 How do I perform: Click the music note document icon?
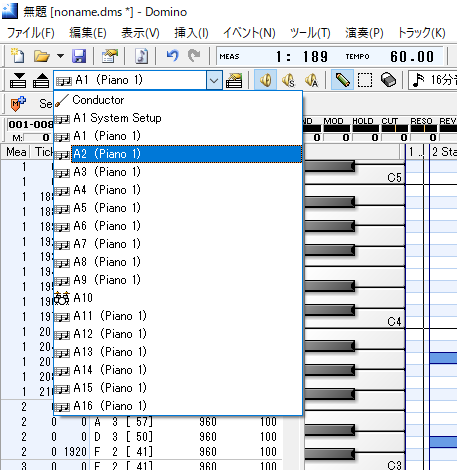pos(141,56)
